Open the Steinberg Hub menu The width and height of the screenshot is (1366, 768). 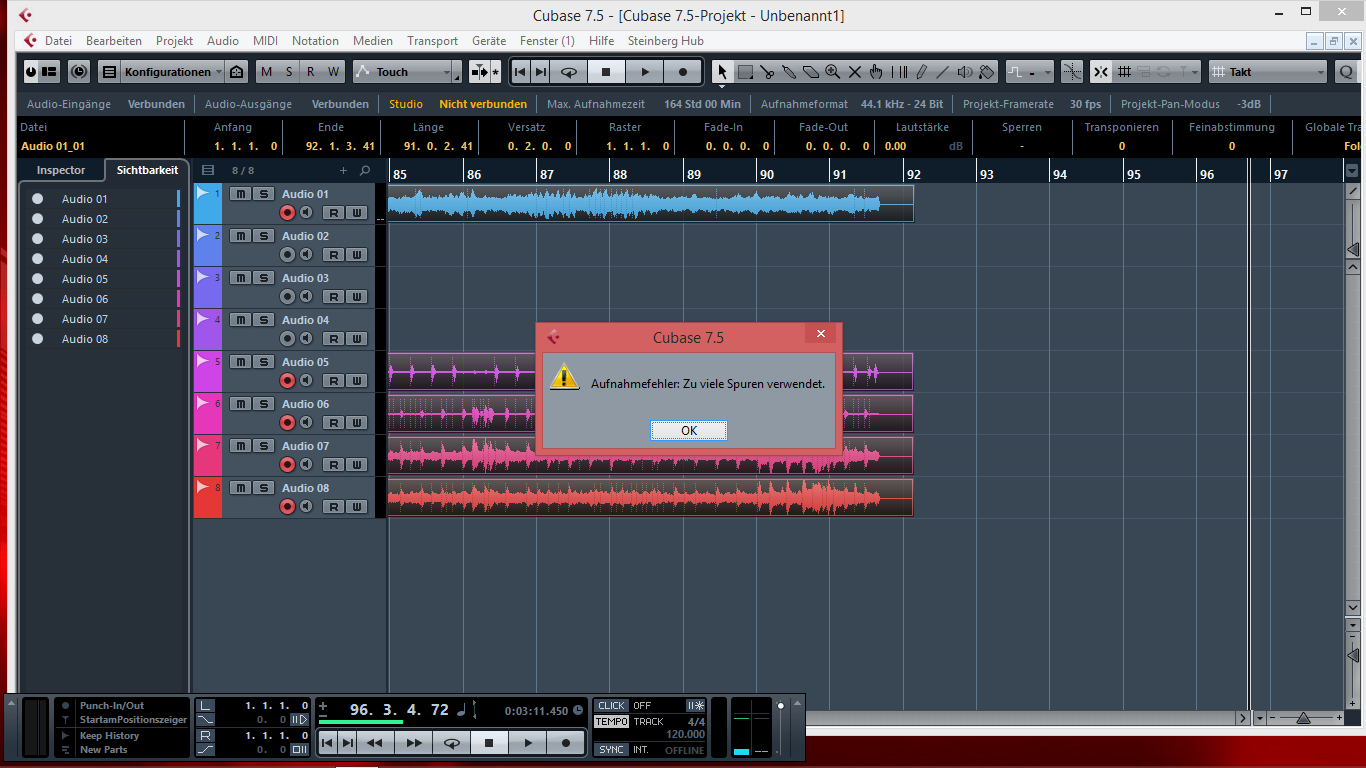pyautogui.click(x=665, y=41)
